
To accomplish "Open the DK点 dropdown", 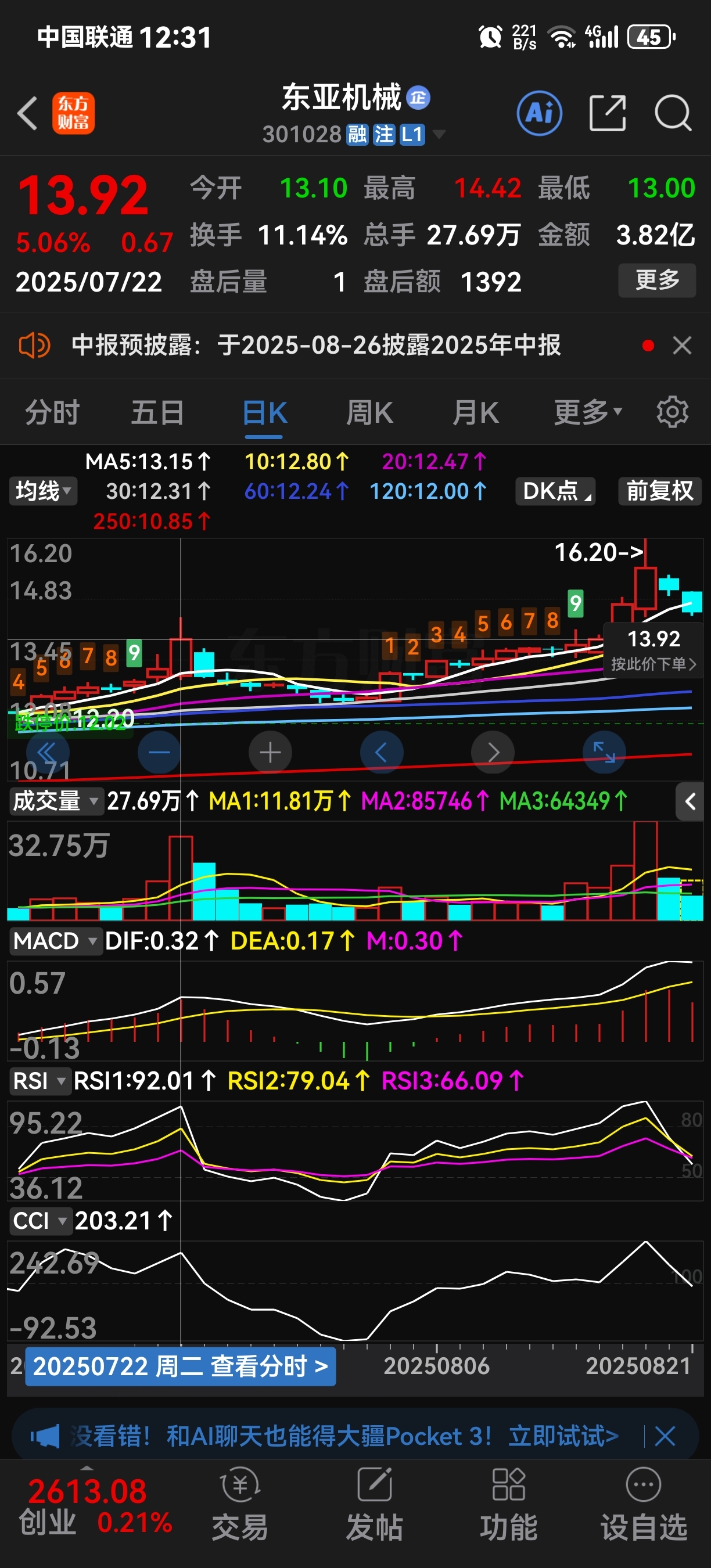I will pos(555,491).
